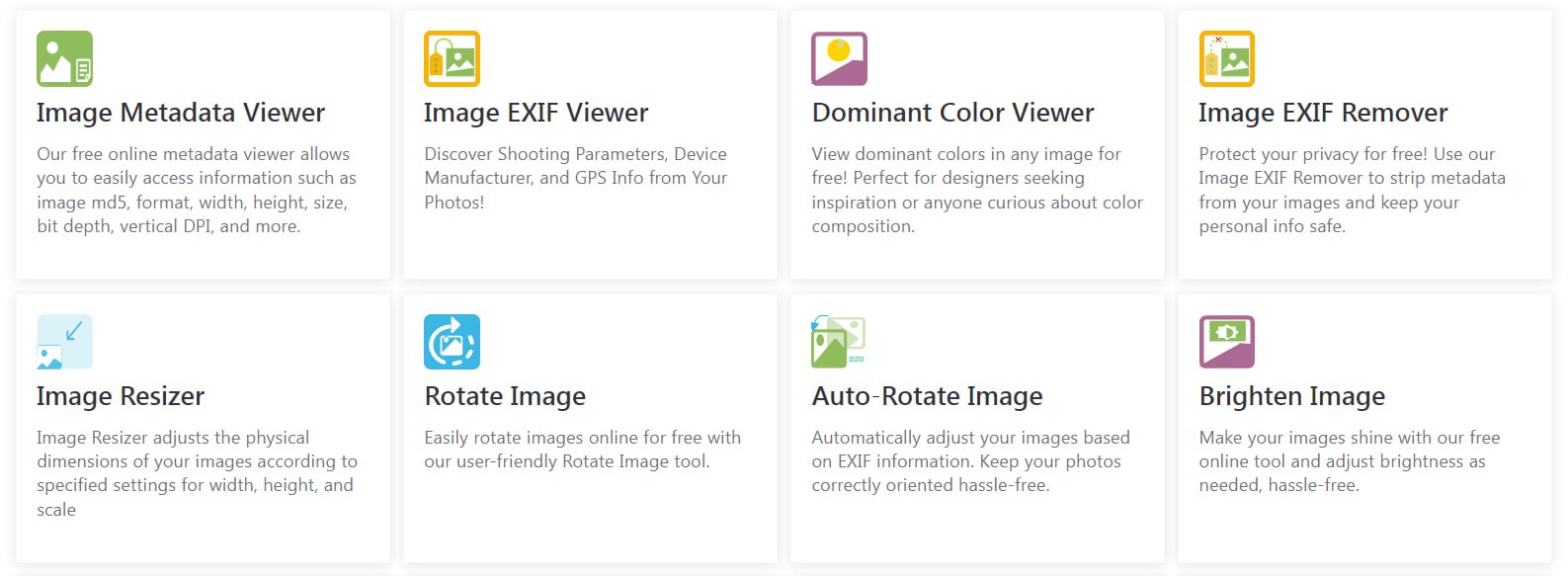Viewport: 1568px width, 576px height.
Task: Click the description about EXIF-based automatic orientation
Action: 969,460
